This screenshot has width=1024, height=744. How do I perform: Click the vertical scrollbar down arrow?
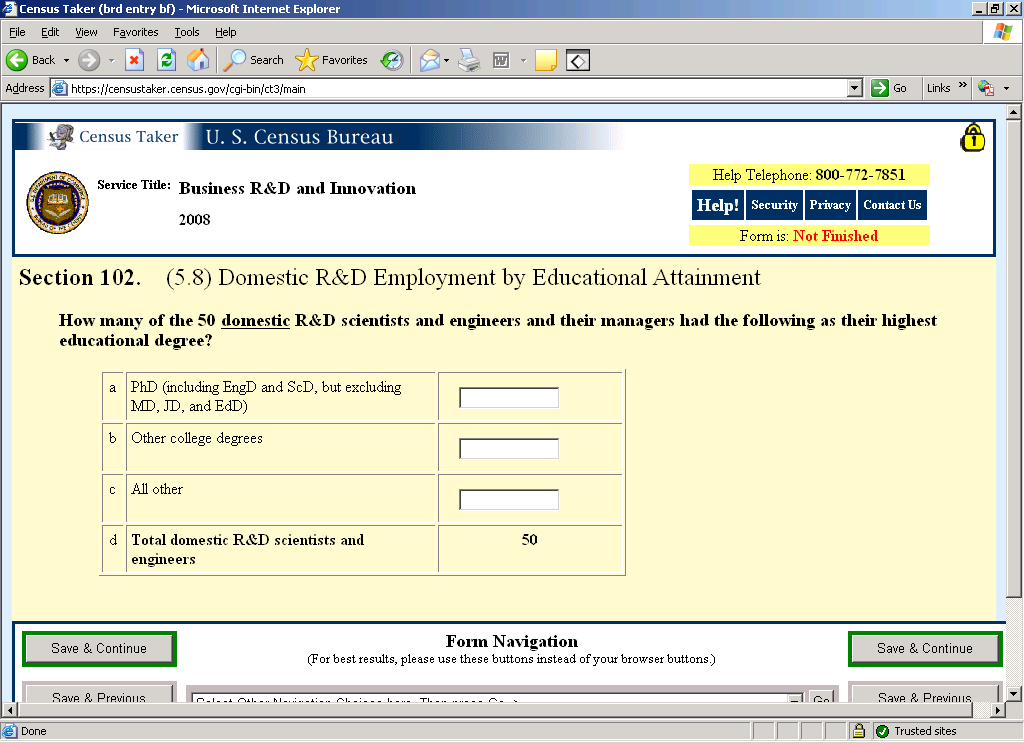coord(1013,693)
